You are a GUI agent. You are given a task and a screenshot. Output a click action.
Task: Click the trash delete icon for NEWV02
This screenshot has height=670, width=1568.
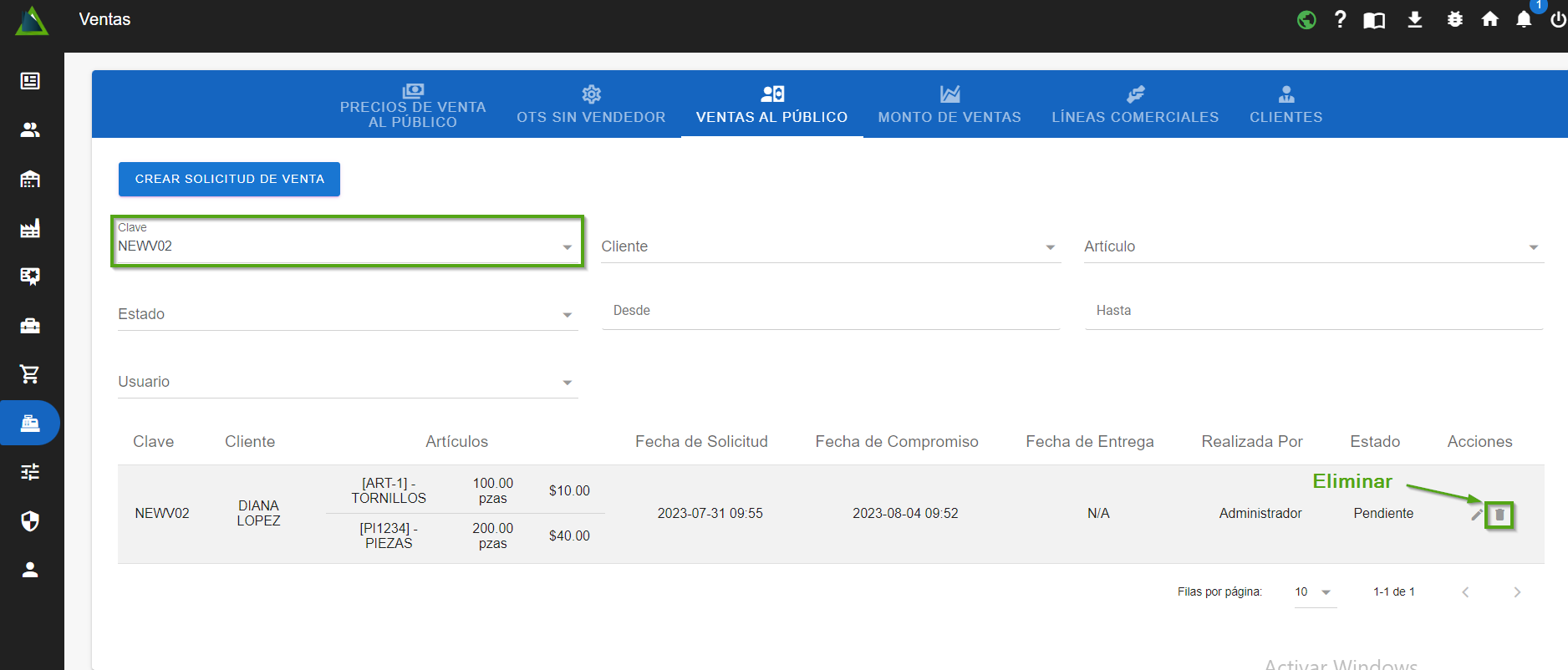point(1499,515)
